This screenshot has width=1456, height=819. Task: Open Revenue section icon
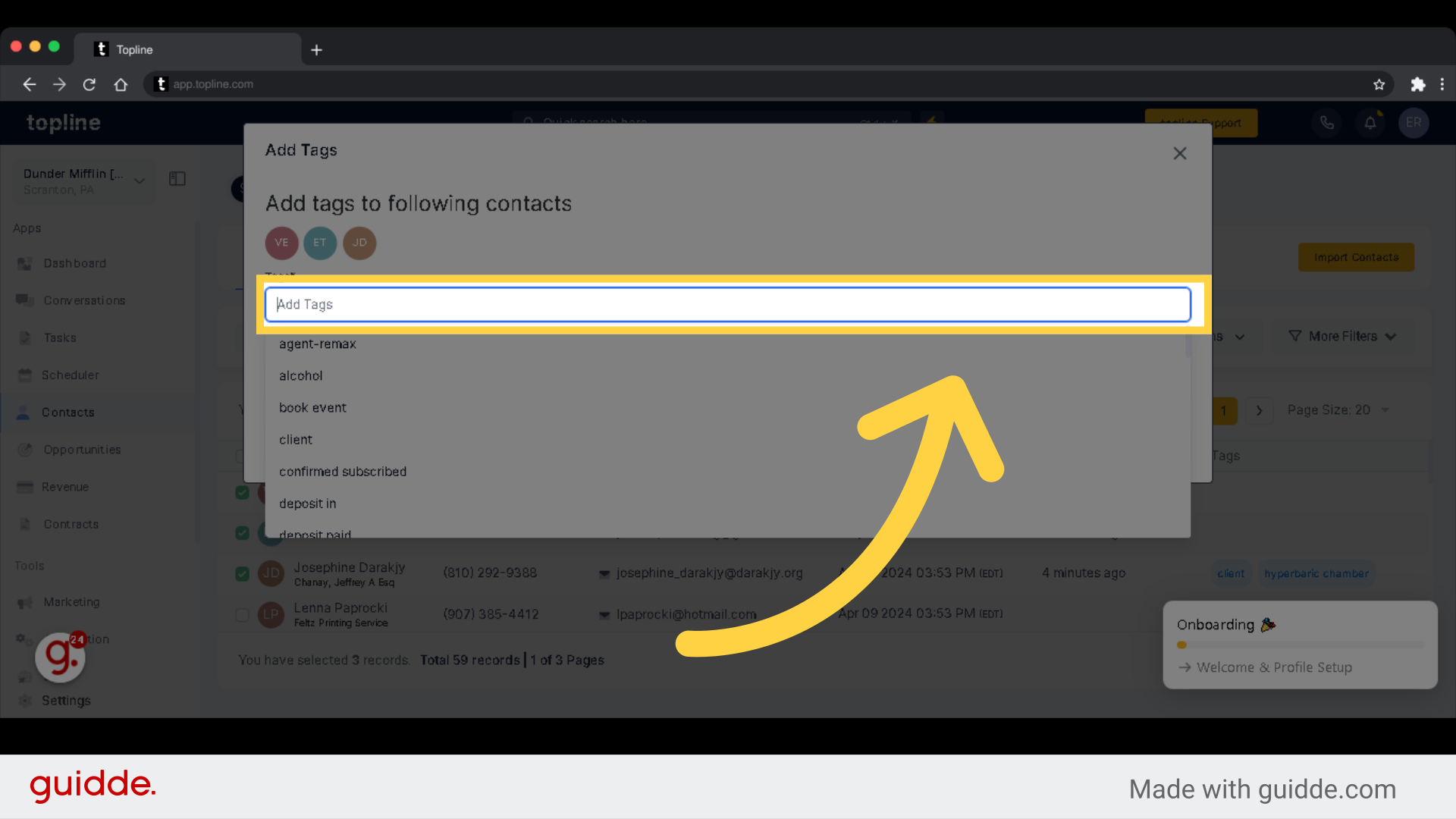pos(25,486)
